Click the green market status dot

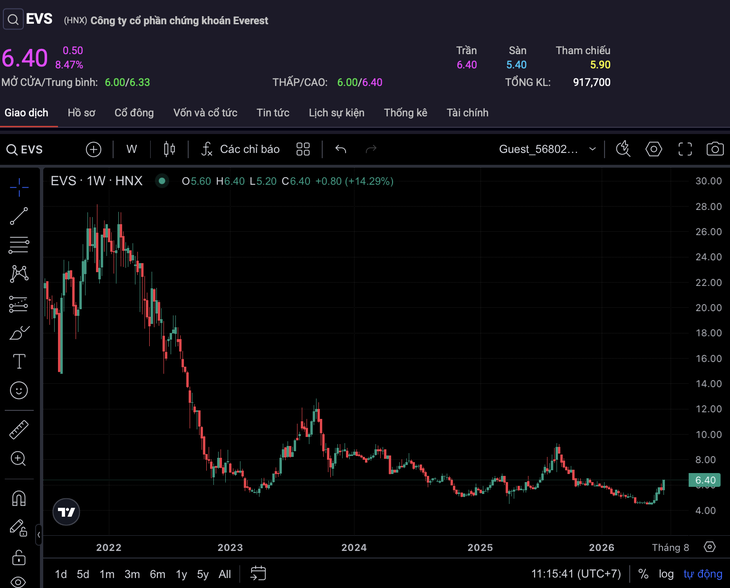[162, 181]
